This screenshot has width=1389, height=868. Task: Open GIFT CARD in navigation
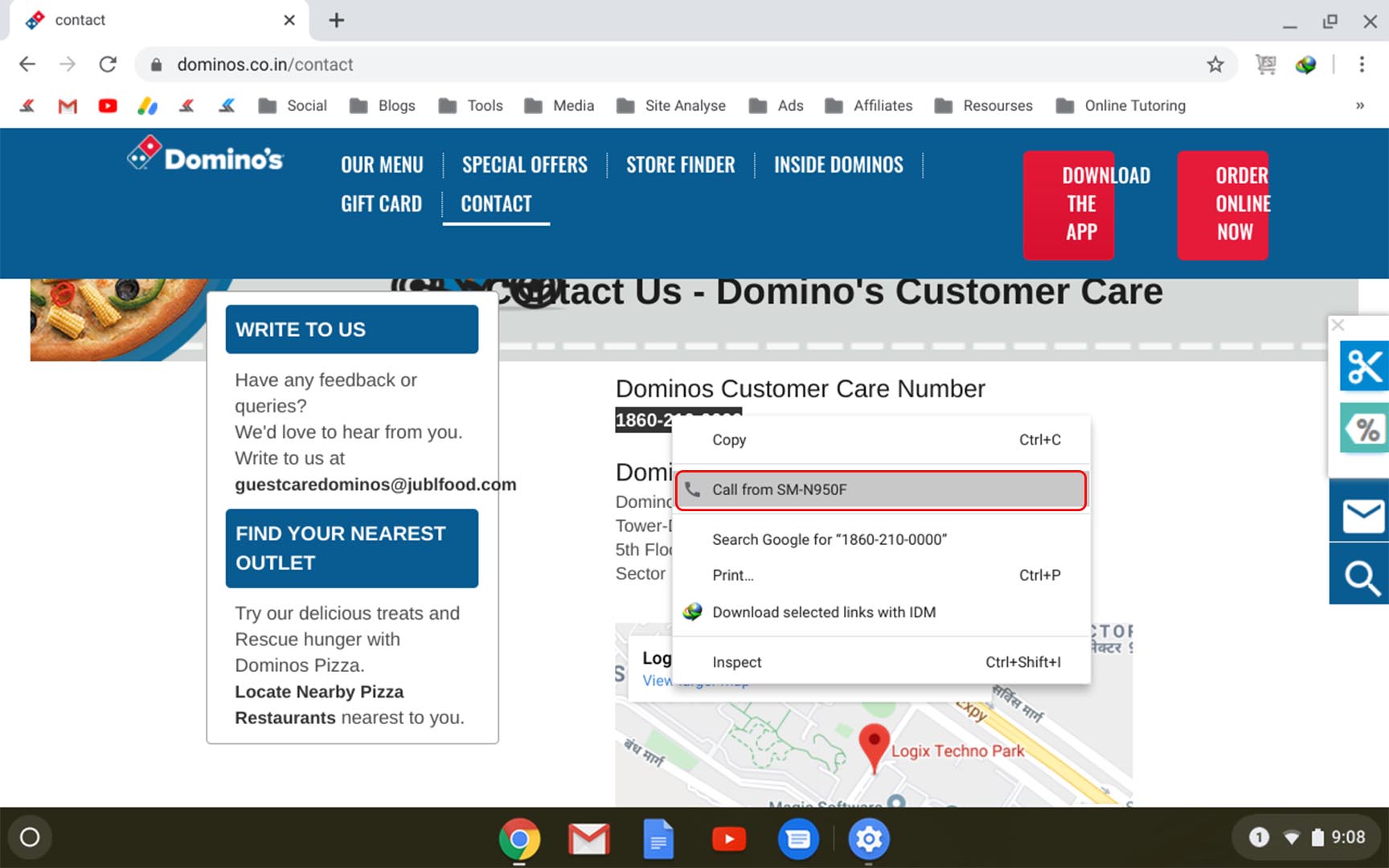[381, 204]
